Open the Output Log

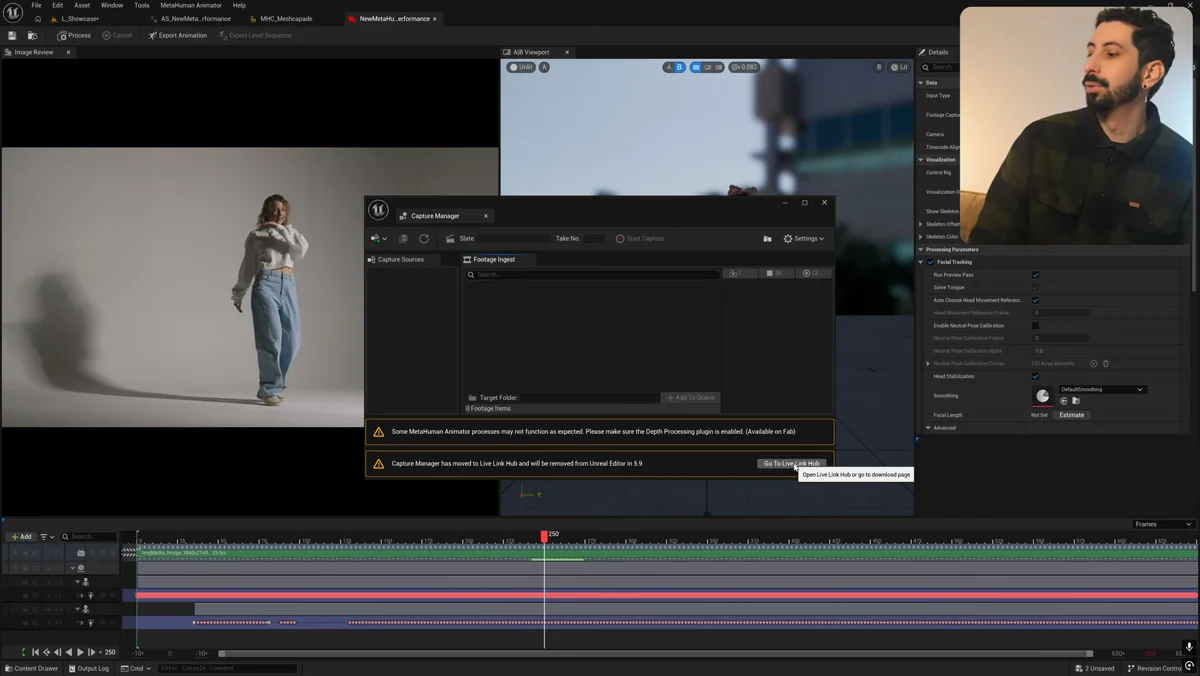click(x=89, y=668)
